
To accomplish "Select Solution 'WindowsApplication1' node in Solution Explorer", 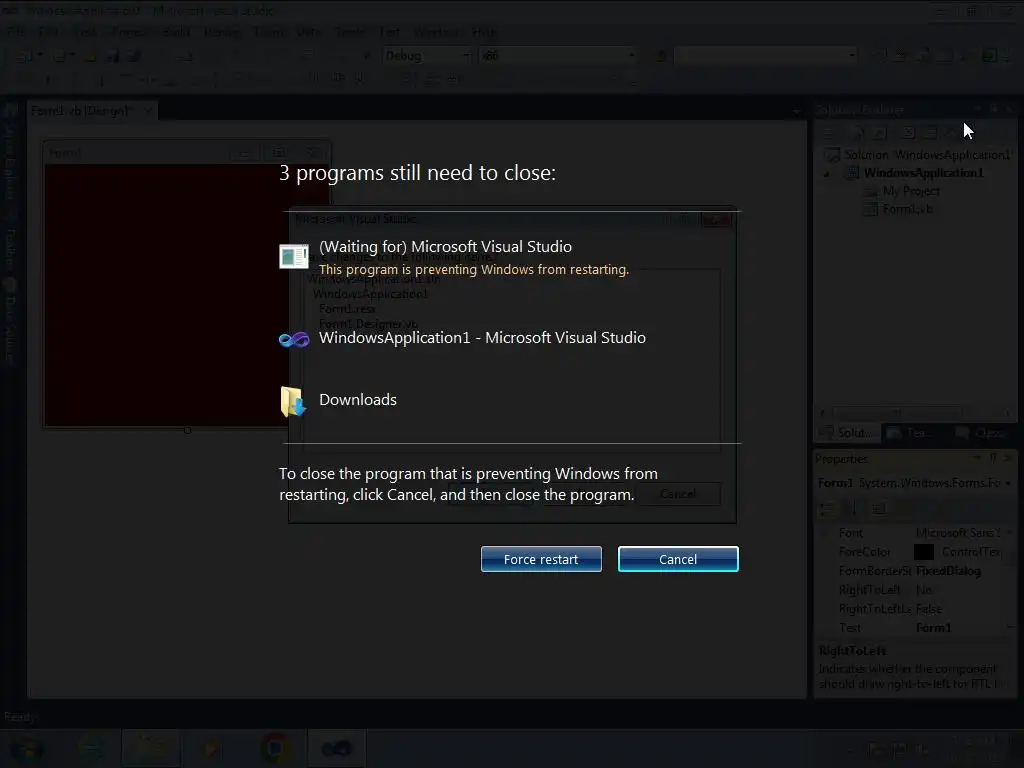I will click(x=927, y=155).
